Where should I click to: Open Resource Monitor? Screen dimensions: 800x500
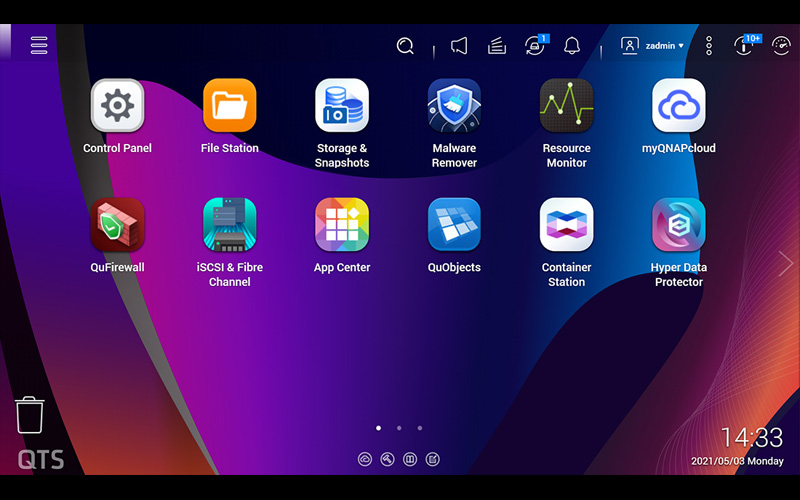[x=566, y=105]
